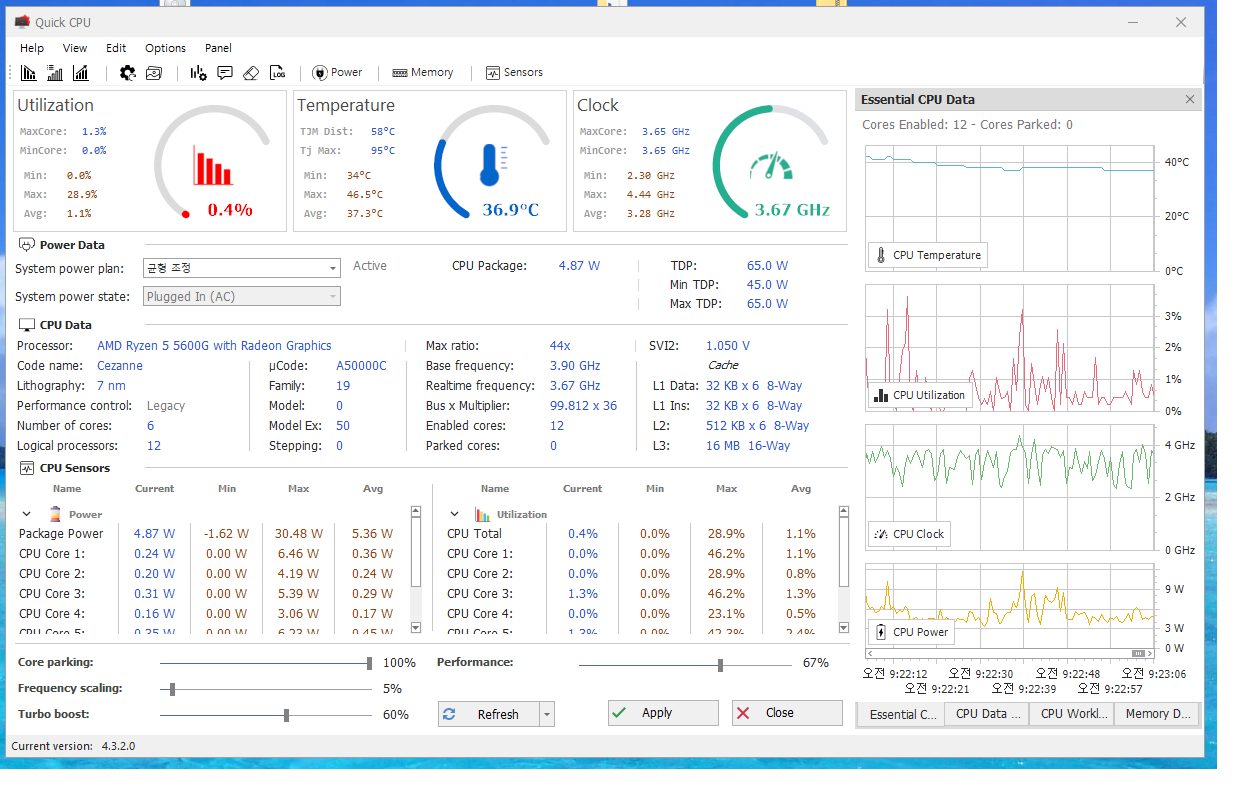Click the chart-with-gear toolbar icon
The height and width of the screenshot is (787, 1239).
click(198, 73)
